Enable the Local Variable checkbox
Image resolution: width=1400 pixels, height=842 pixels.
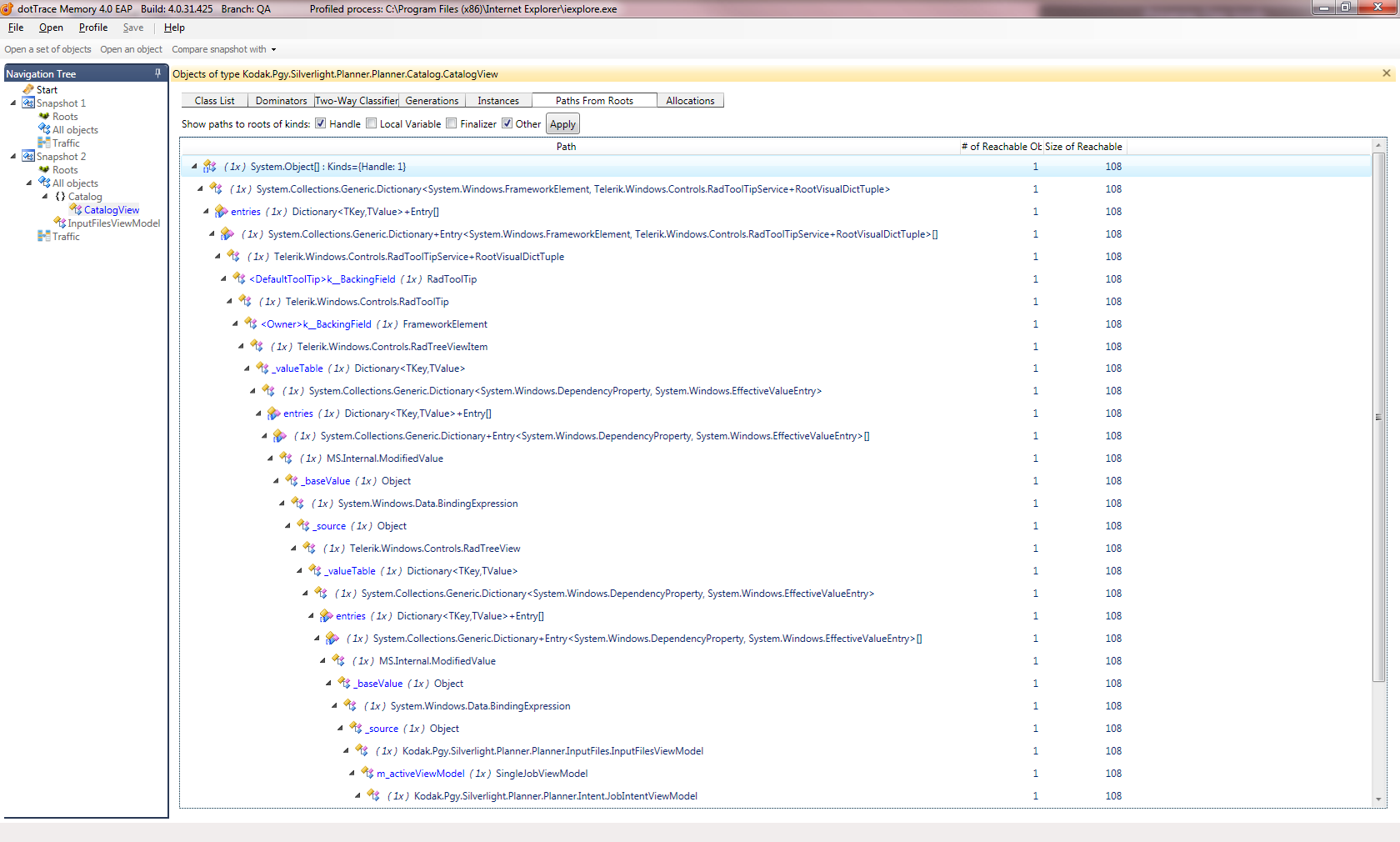[372, 123]
